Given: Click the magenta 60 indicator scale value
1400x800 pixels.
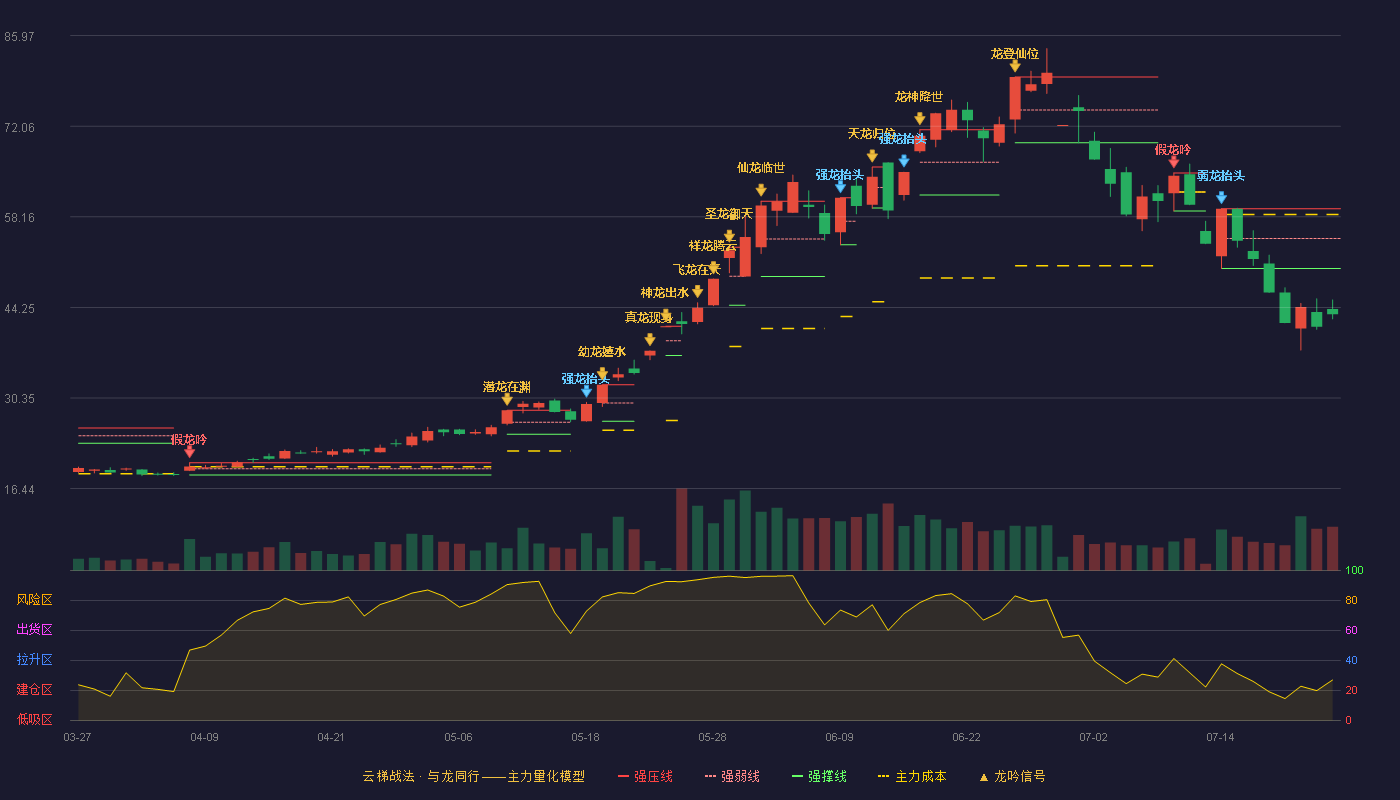Looking at the screenshot, I should (x=1351, y=630).
